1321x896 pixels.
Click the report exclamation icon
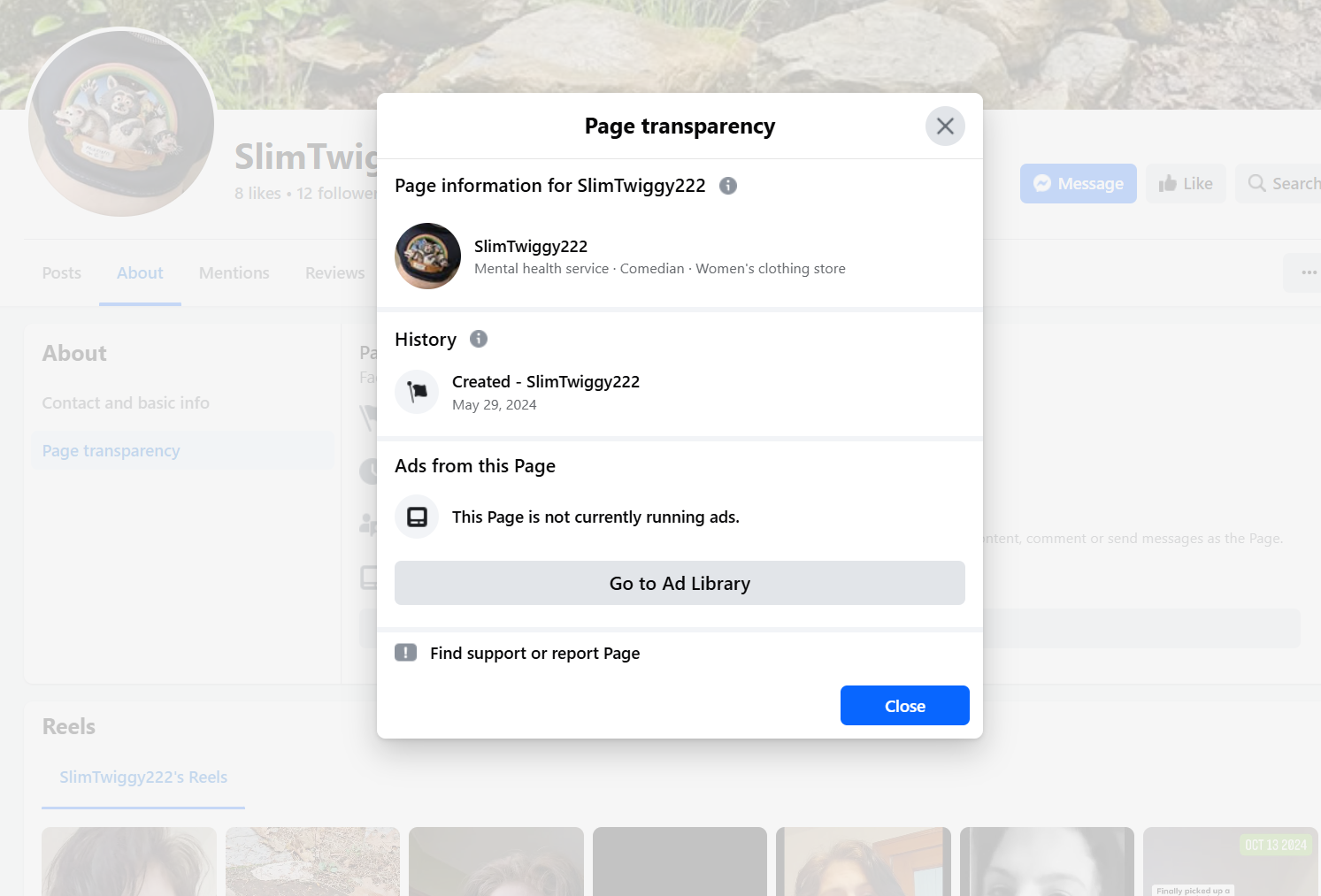[405, 653]
